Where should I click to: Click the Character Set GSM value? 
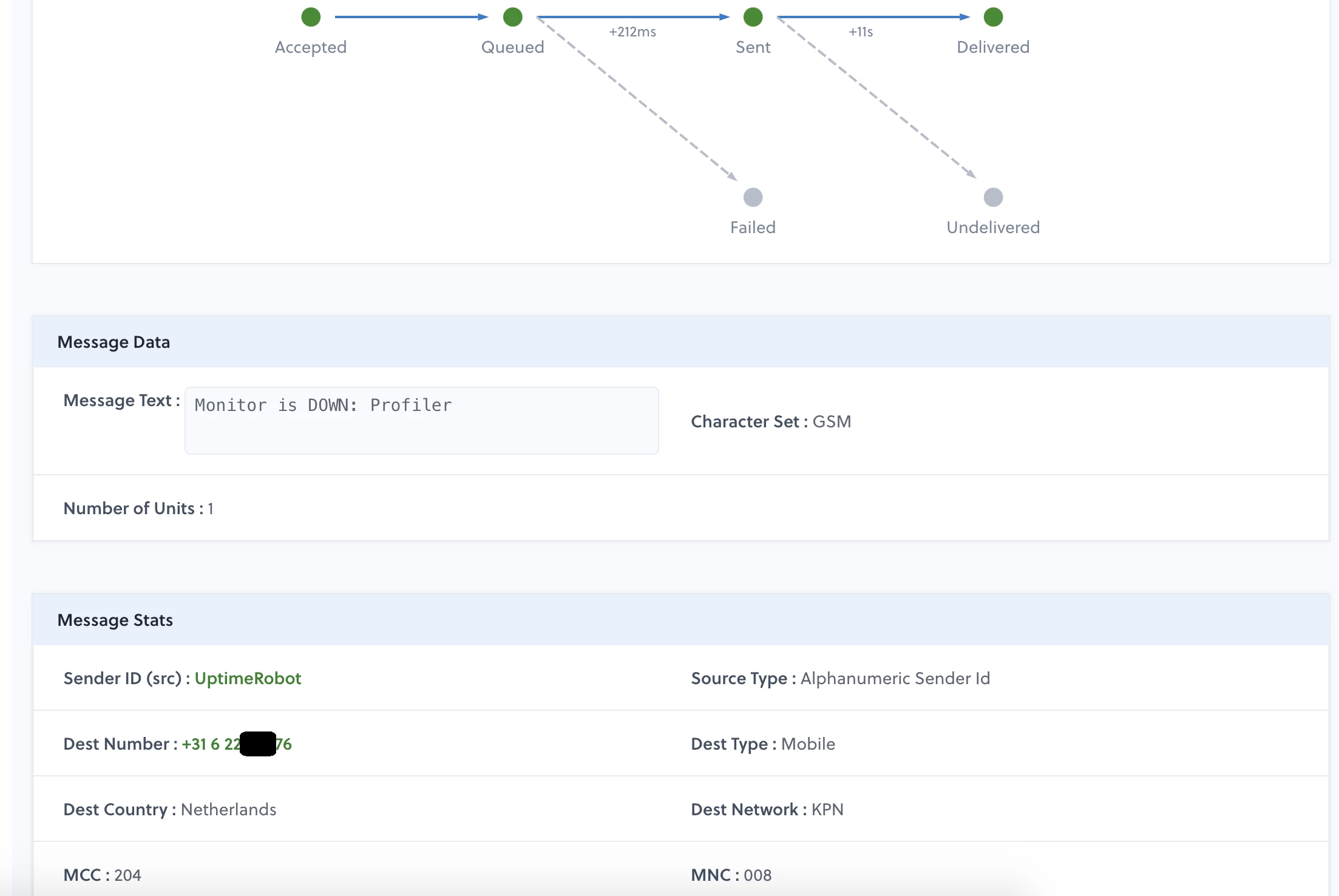832,422
